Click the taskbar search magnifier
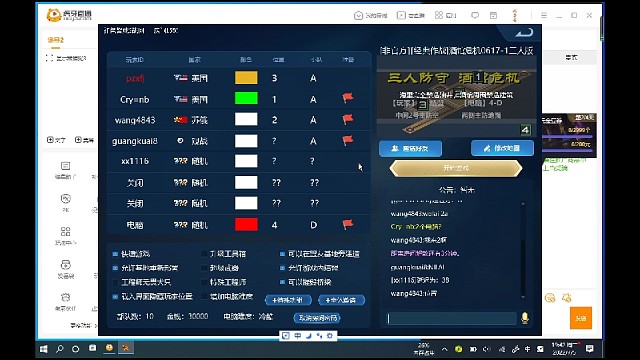The width and height of the screenshot is (640, 360). pyautogui.click(x=60, y=349)
